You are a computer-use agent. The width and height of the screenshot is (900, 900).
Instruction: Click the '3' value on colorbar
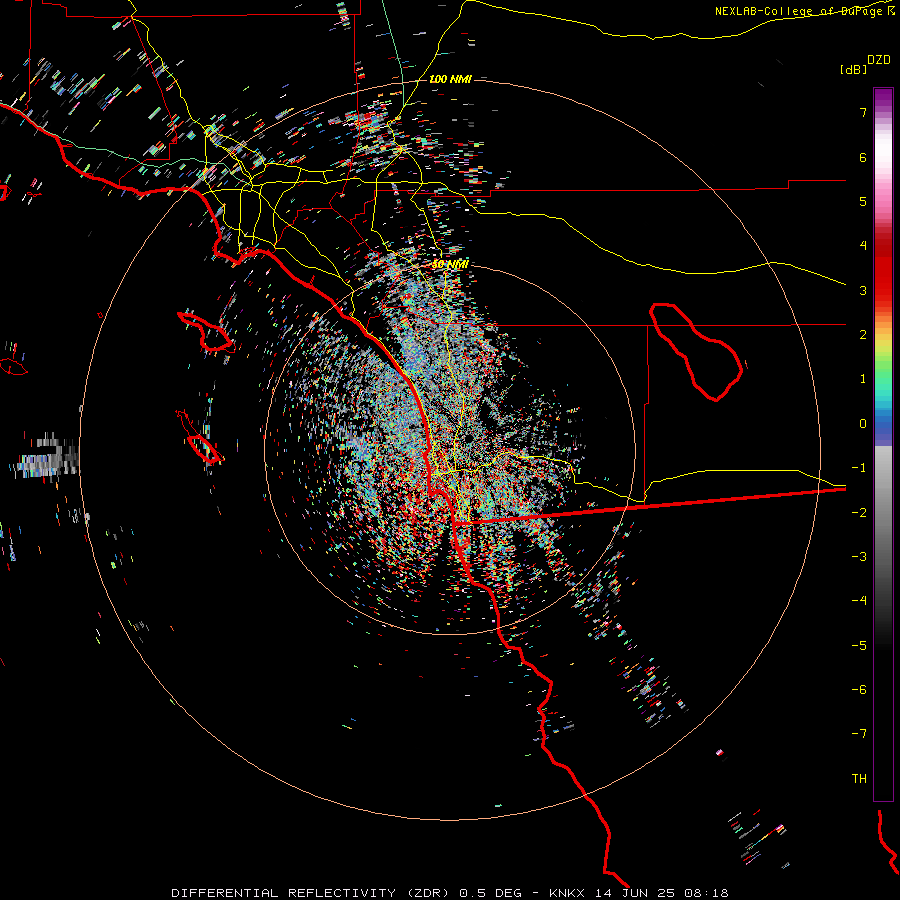coord(863,290)
